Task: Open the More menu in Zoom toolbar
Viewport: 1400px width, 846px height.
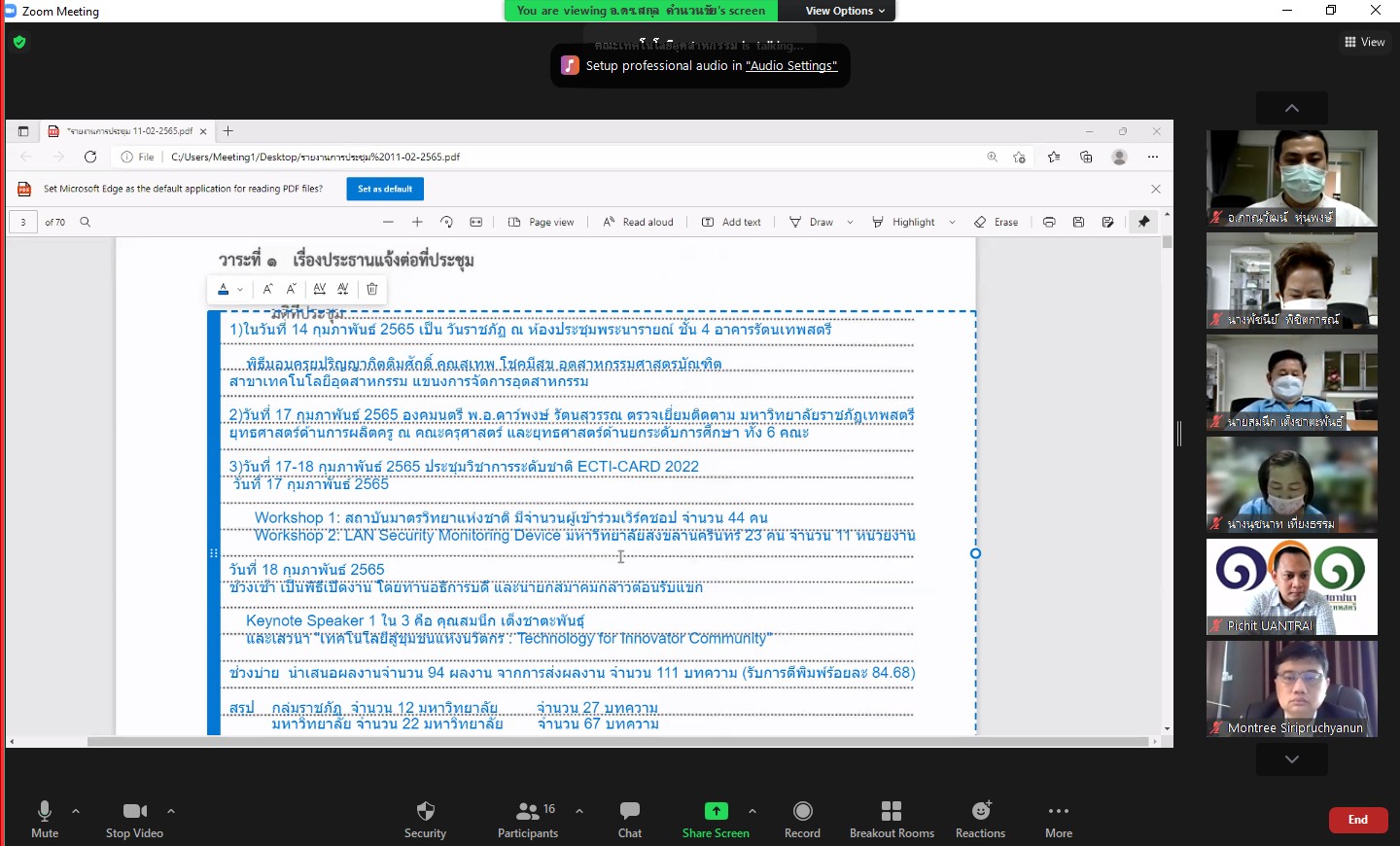Action: click(x=1059, y=811)
